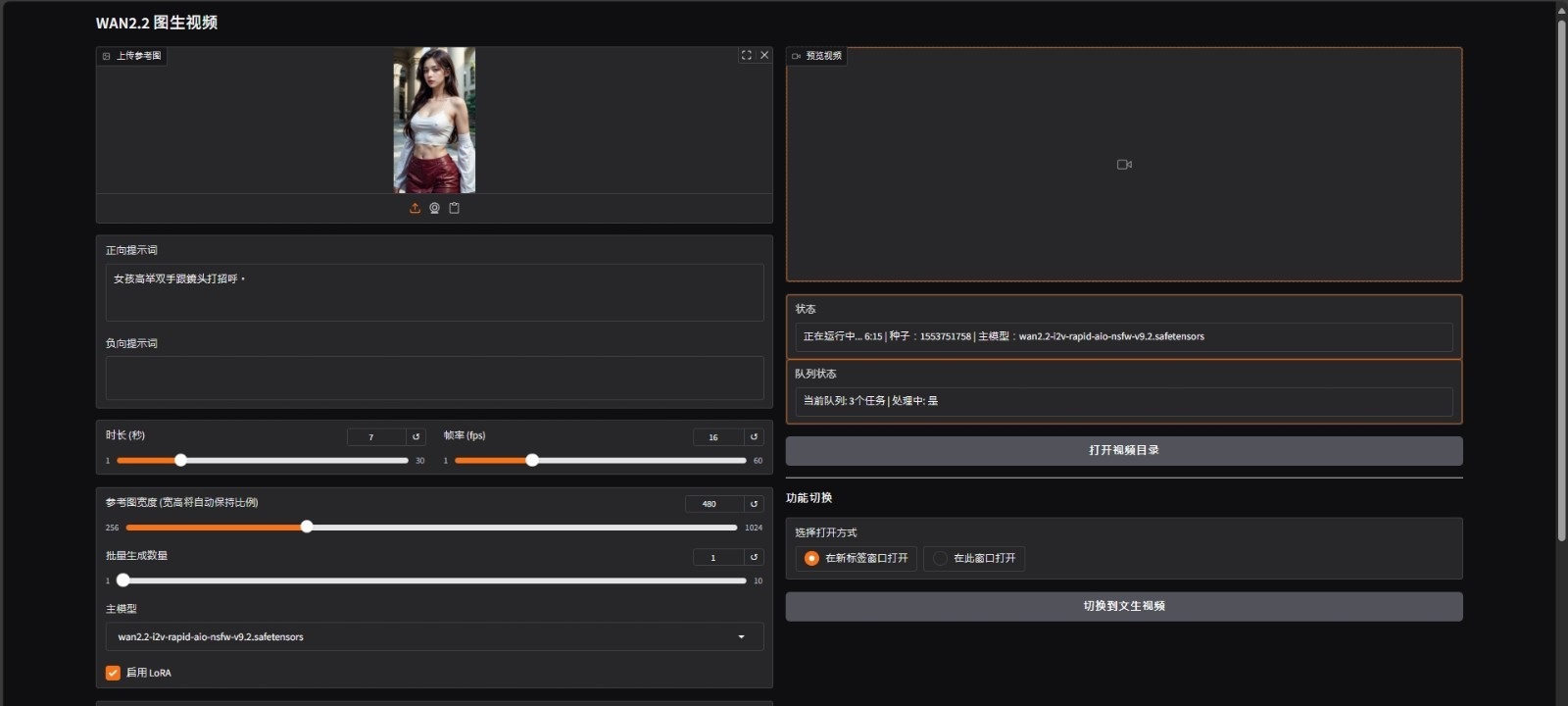Select 在新标签窗口打开 radio option
Image resolution: width=1568 pixels, height=706 pixels.
(811, 558)
